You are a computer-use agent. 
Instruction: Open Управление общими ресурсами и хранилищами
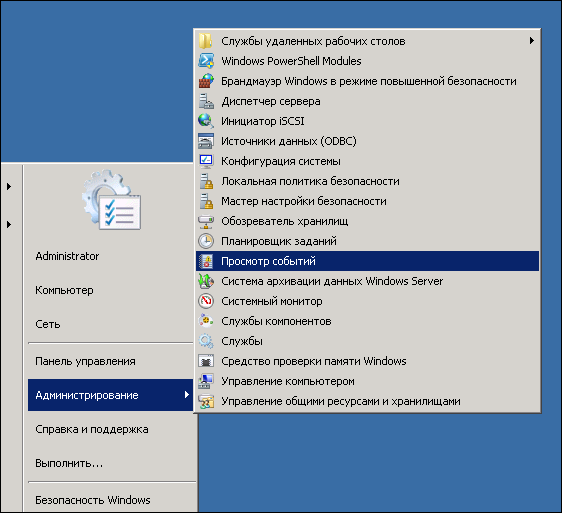pyautogui.click(x=367, y=401)
